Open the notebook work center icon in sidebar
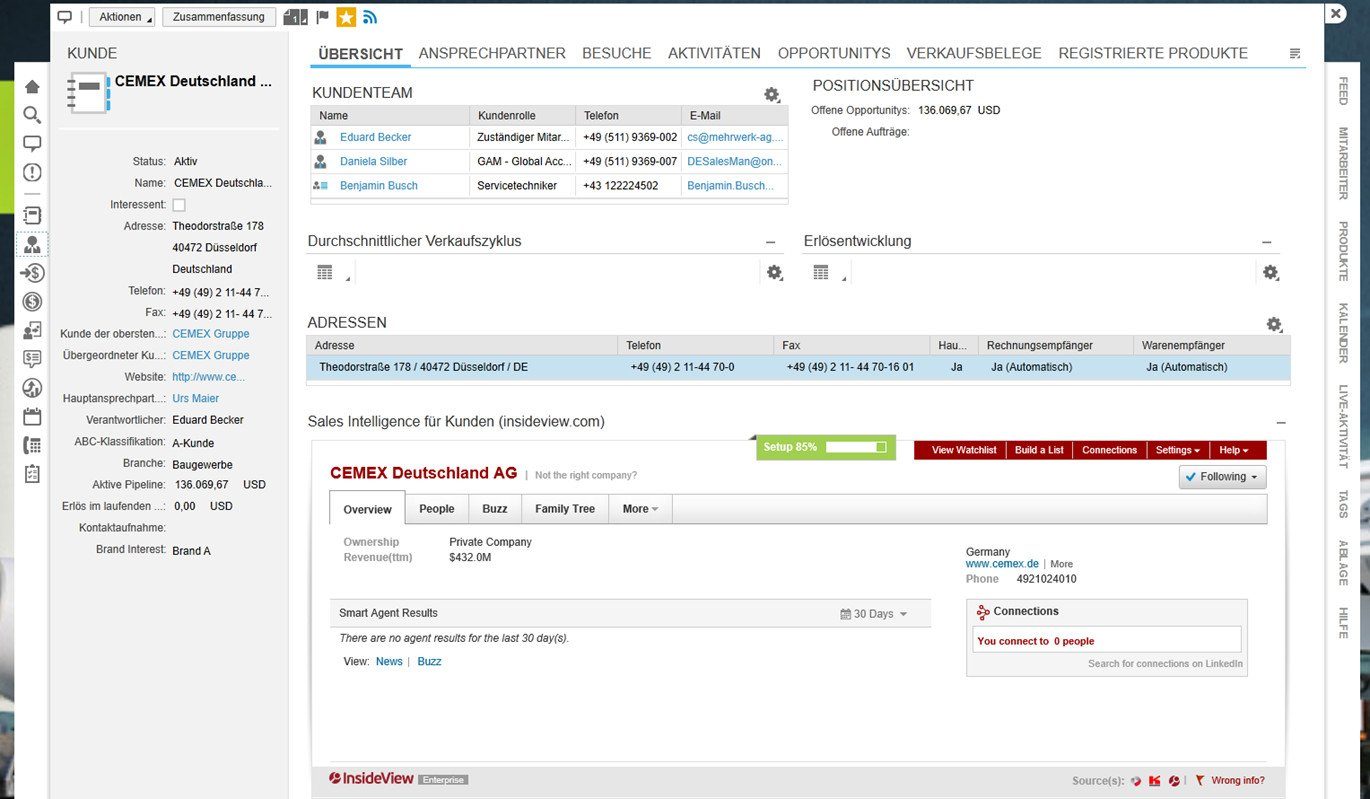Image resolution: width=1370 pixels, height=799 pixels. pyautogui.click(x=32, y=215)
